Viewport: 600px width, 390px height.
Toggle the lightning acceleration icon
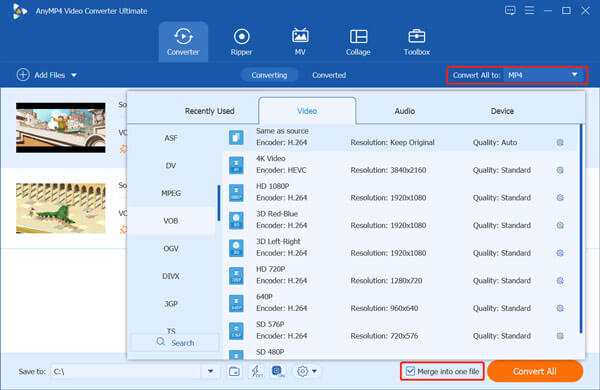point(256,371)
